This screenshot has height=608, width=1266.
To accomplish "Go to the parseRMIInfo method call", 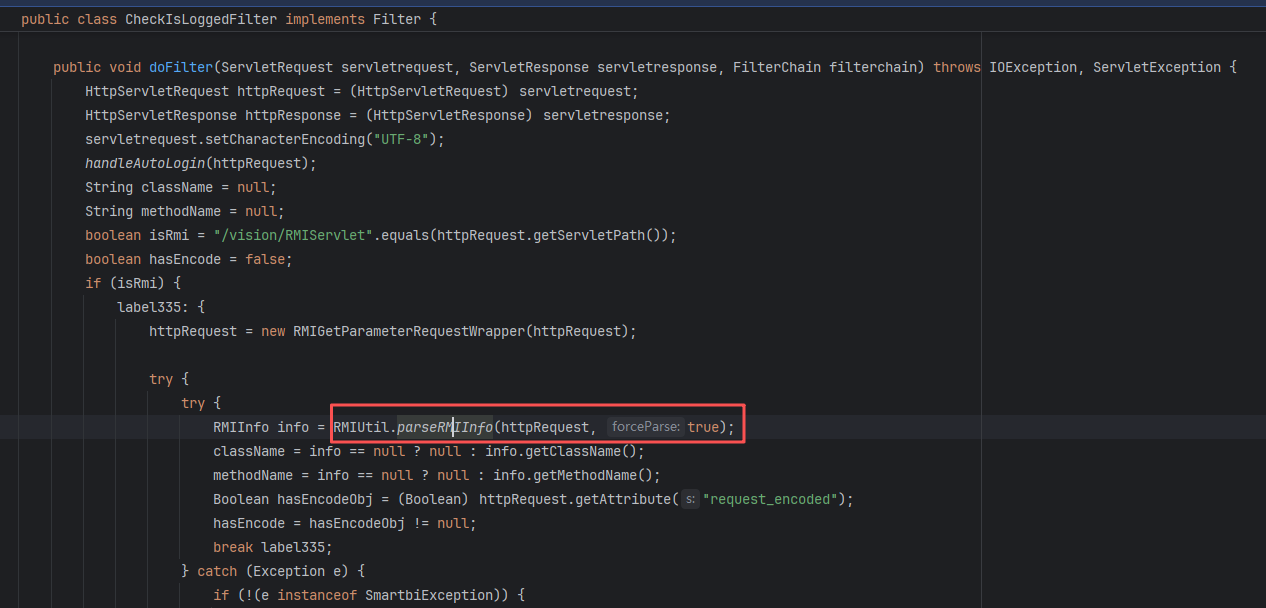I will click(x=445, y=427).
